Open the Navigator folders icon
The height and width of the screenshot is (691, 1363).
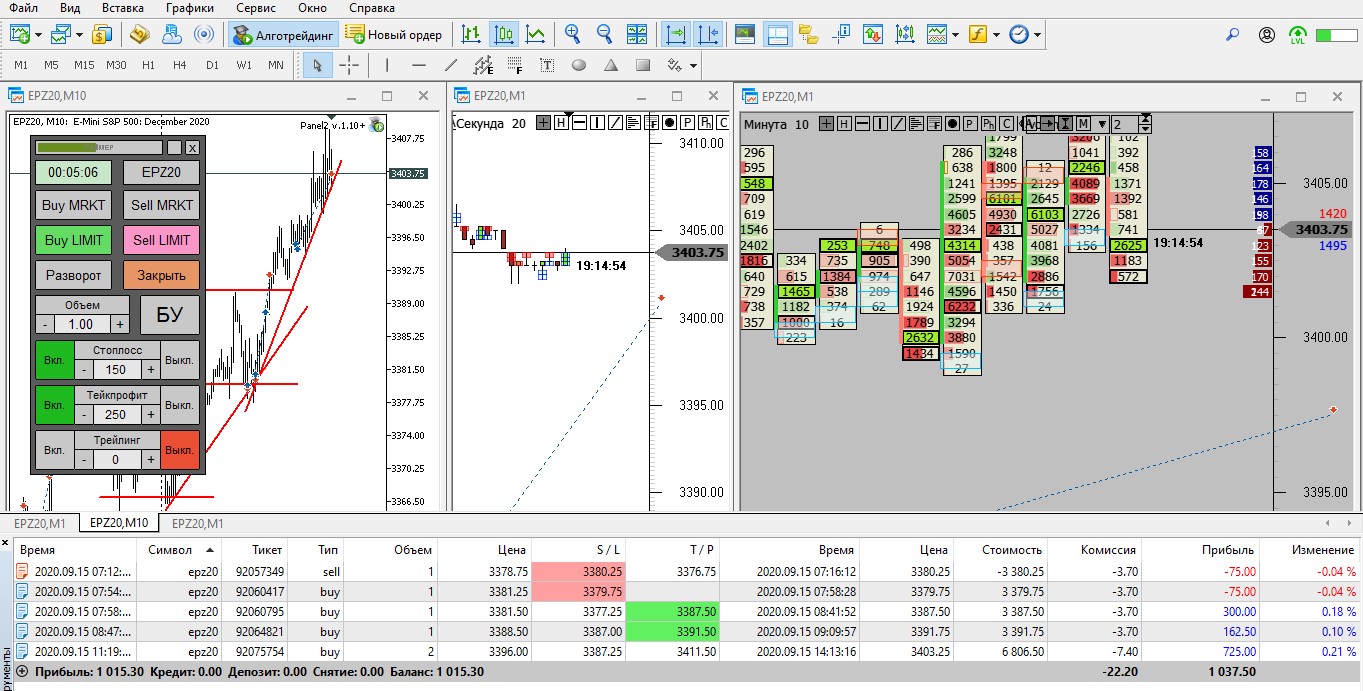click(x=808, y=34)
